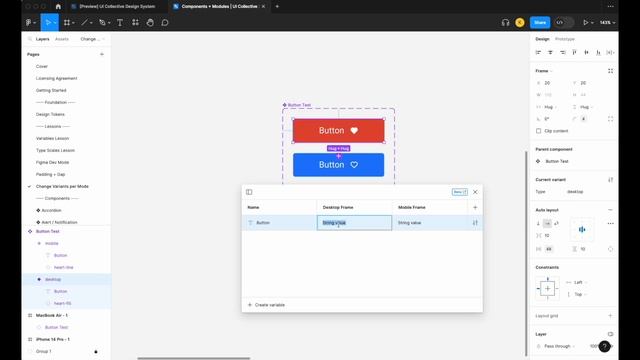Click Resize to fit icon in Frame section
This screenshot has height=360, width=640.
pyautogui.click(x=611, y=71)
